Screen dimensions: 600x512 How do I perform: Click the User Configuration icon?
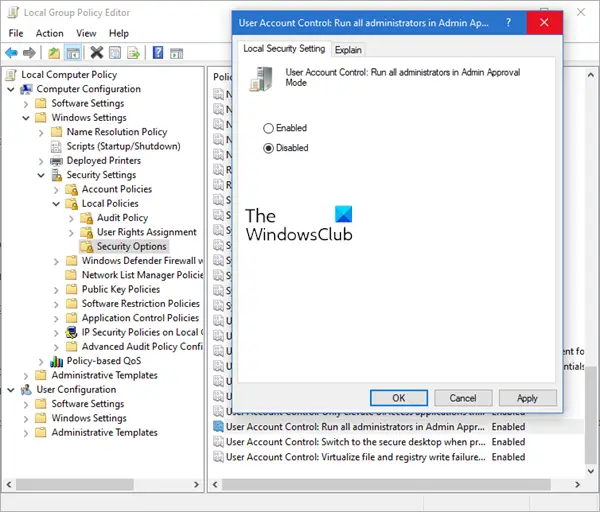tap(26, 390)
